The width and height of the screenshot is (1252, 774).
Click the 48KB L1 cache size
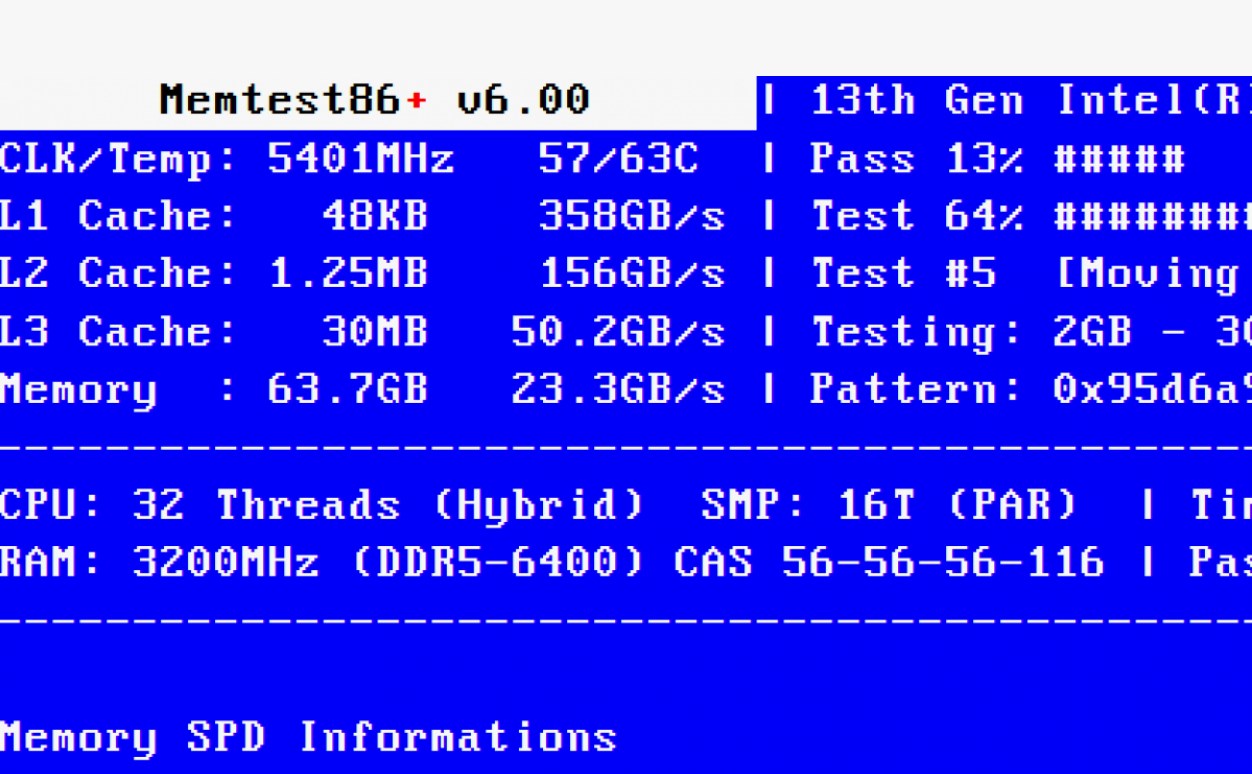click(x=375, y=216)
